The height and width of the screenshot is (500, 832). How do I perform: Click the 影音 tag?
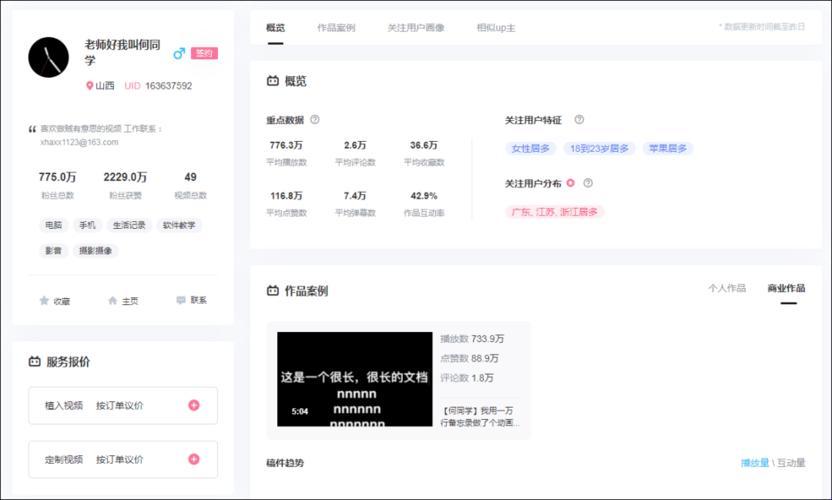tap(54, 250)
